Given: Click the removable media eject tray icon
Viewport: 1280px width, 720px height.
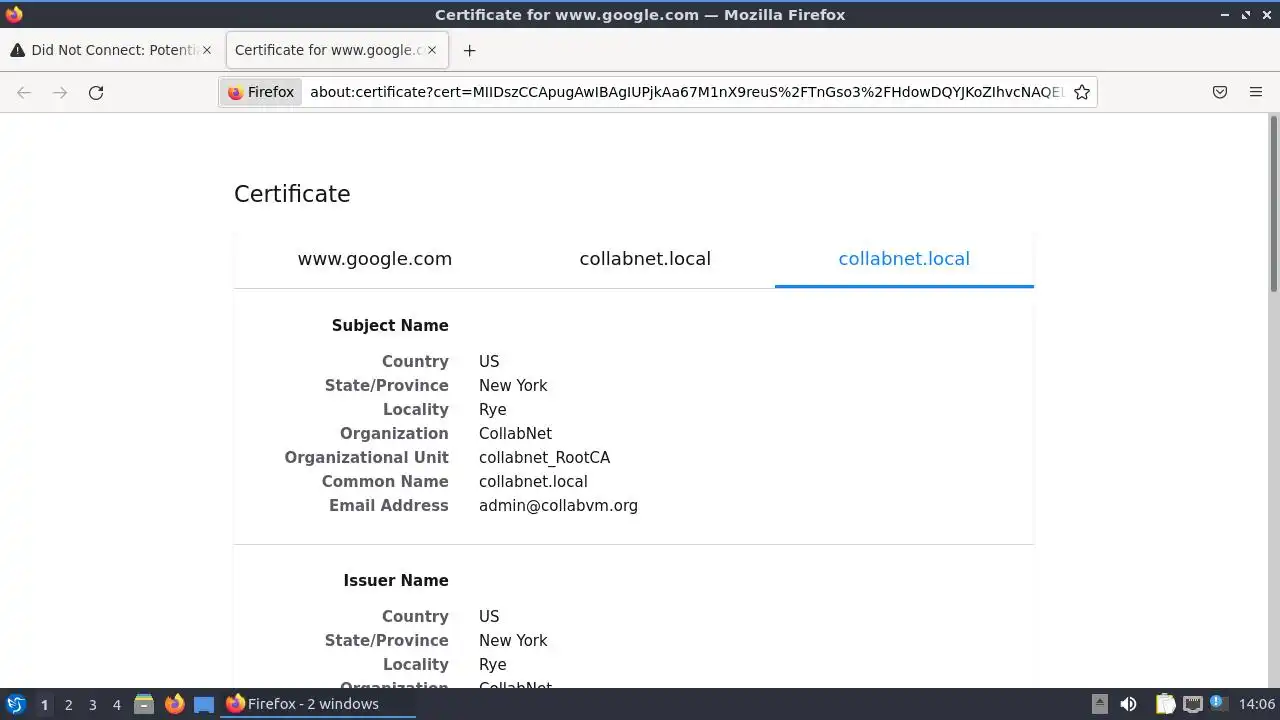Looking at the screenshot, I should pos(1099,704).
